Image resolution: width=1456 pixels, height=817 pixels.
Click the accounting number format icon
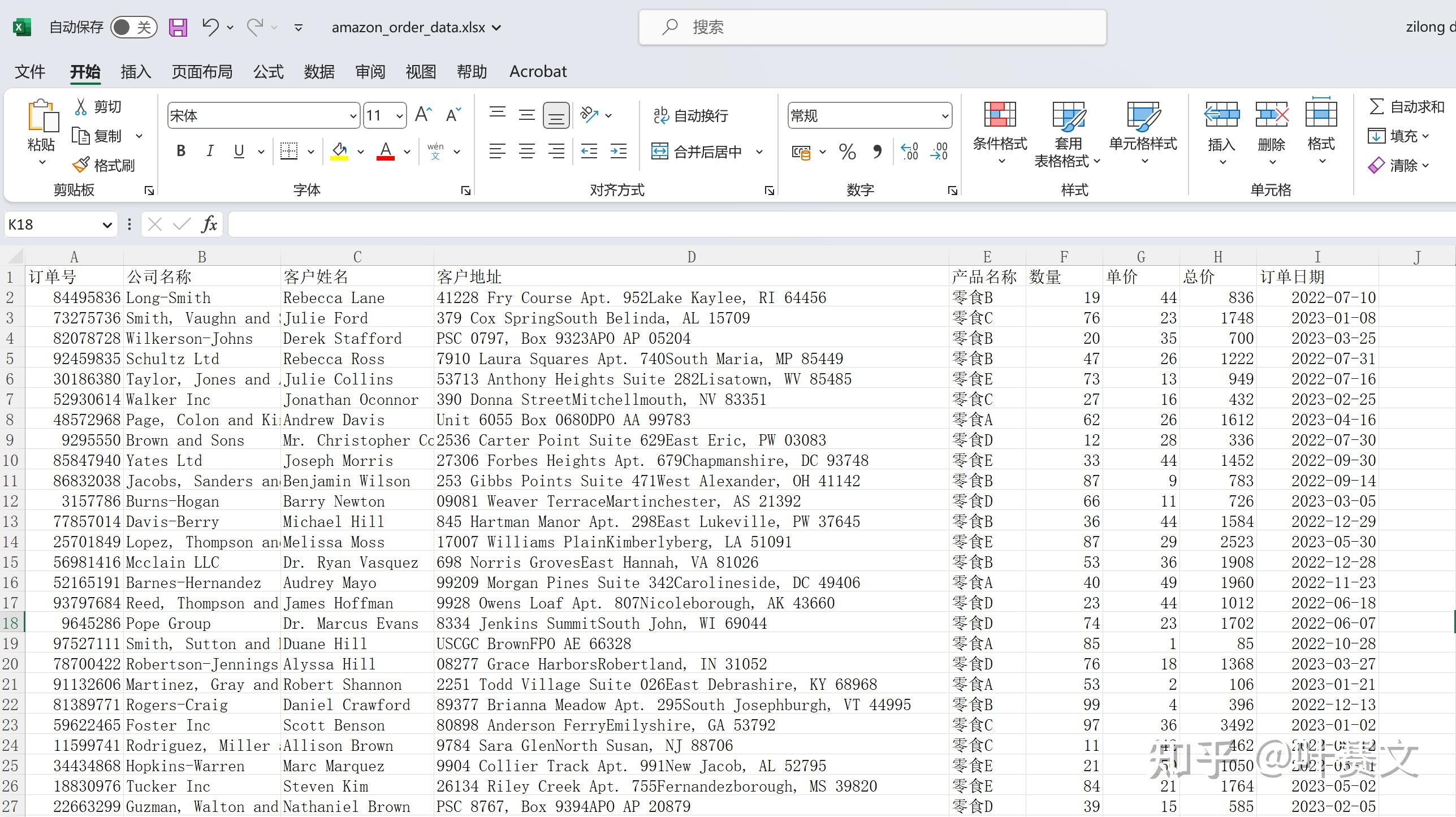tap(801, 152)
